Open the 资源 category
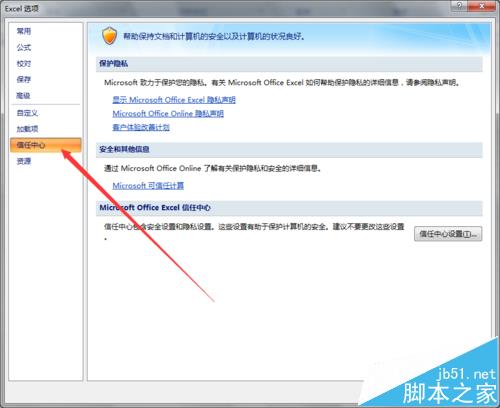This screenshot has width=500, height=408. point(24,161)
